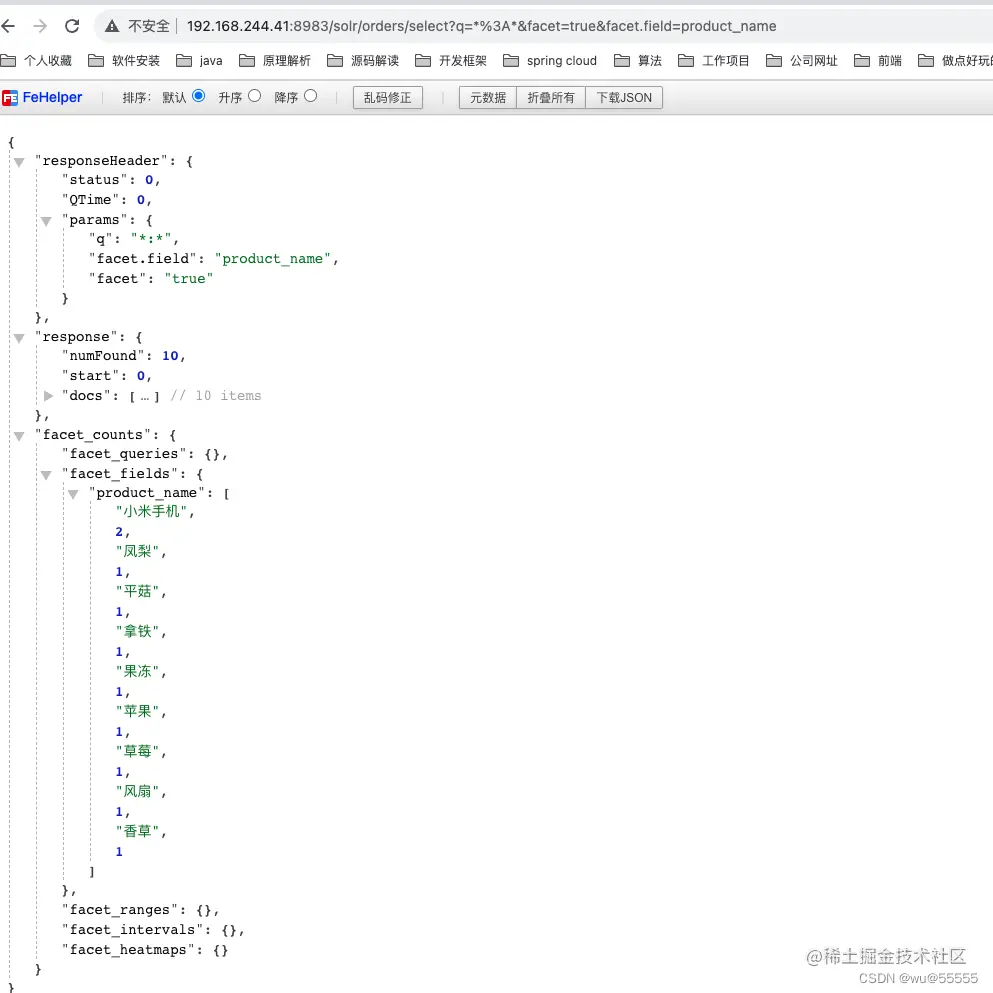Click the "facet_heatmaps" key

[x=127, y=950]
